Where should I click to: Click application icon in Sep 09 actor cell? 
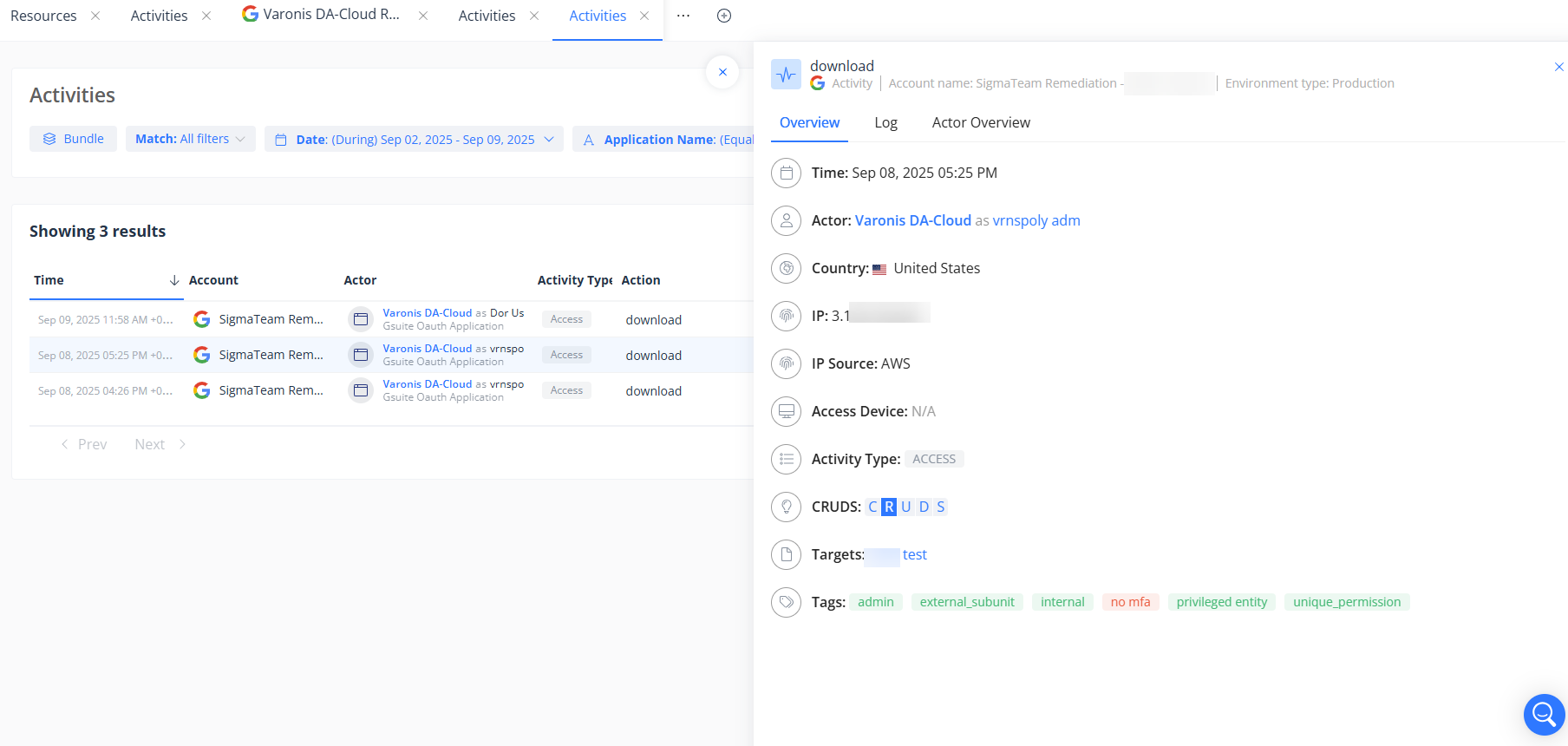click(361, 319)
